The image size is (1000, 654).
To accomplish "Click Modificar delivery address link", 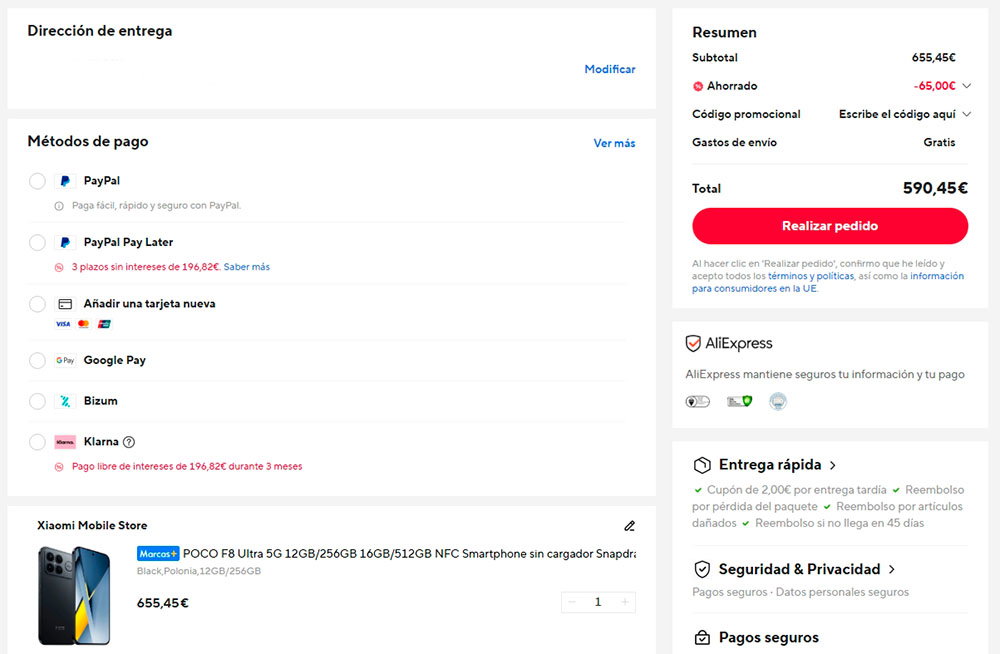I will pos(610,69).
